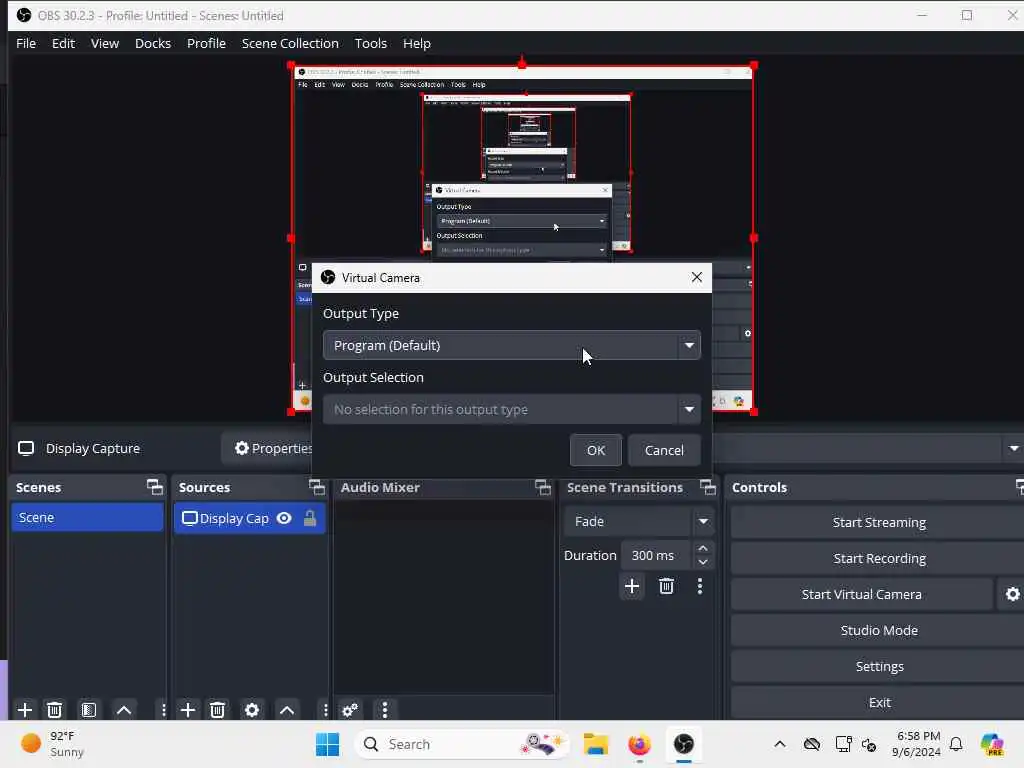Add a new scene with plus icon
Viewport: 1024px width, 768px height.
point(25,710)
